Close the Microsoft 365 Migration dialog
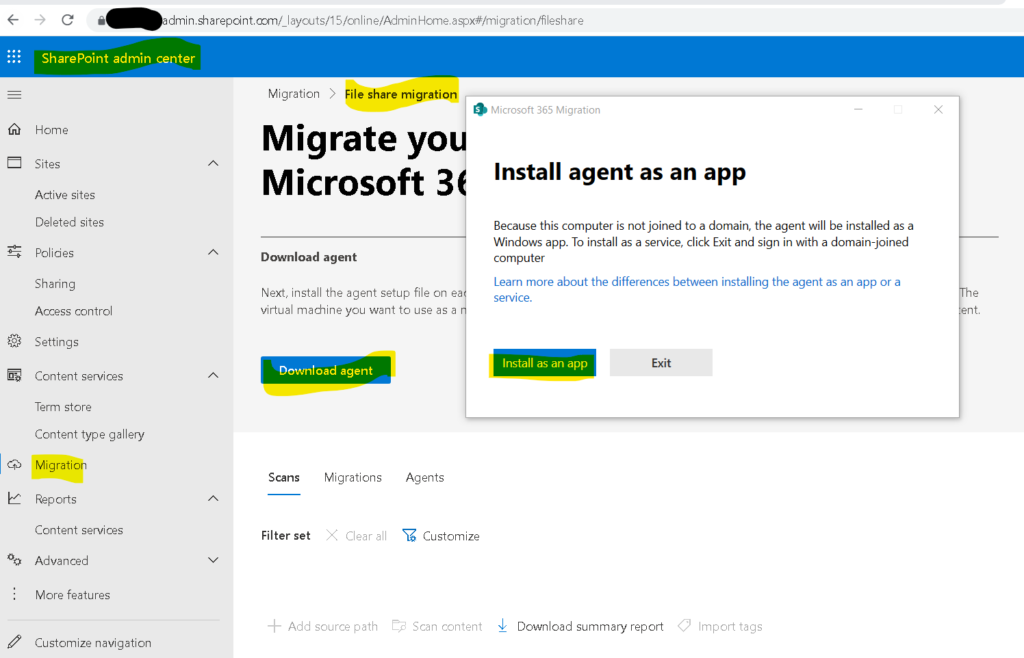 click(938, 110)
